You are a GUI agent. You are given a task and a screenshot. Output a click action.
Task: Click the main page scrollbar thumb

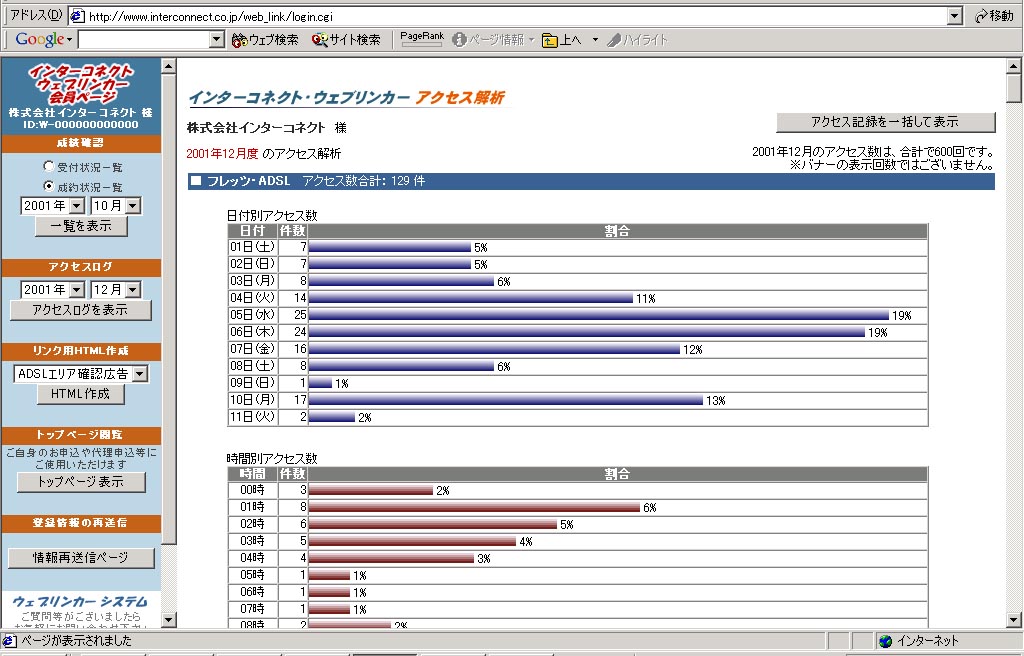tap(1013, 88)
